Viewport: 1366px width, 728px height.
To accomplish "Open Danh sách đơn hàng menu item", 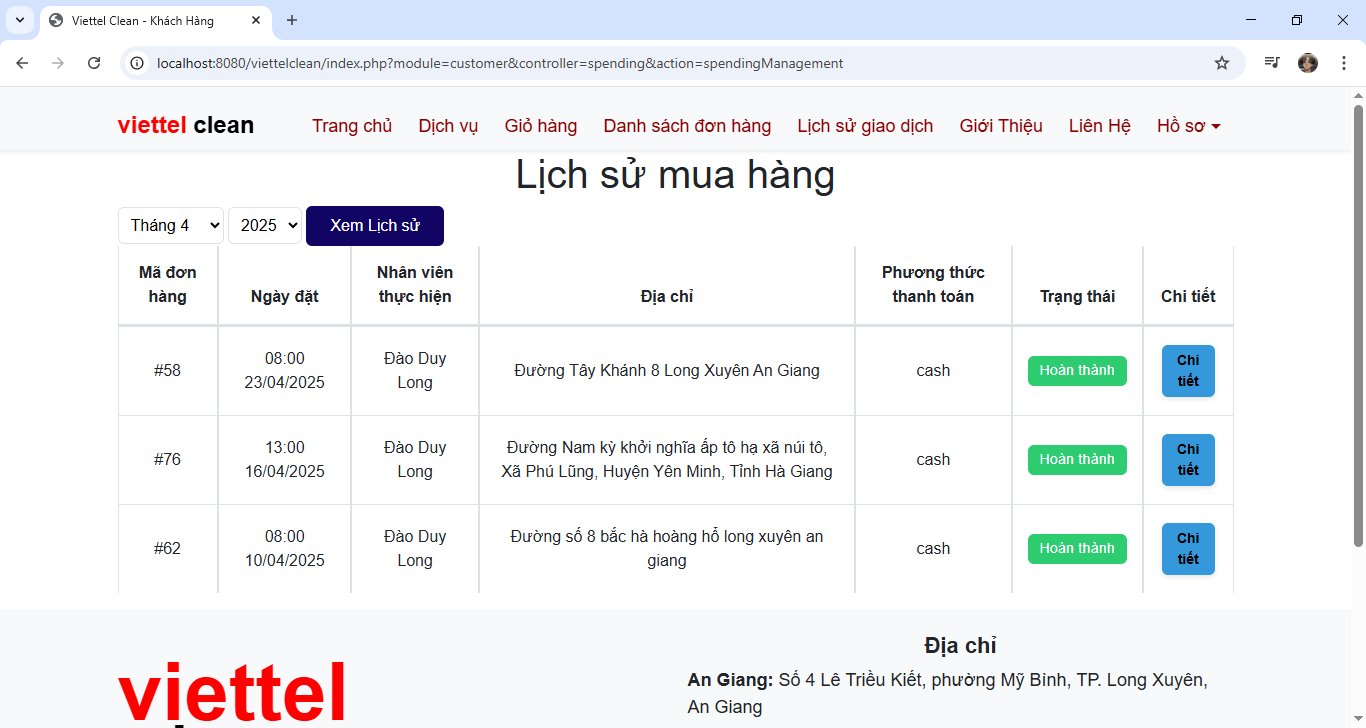I will (687, 126).
